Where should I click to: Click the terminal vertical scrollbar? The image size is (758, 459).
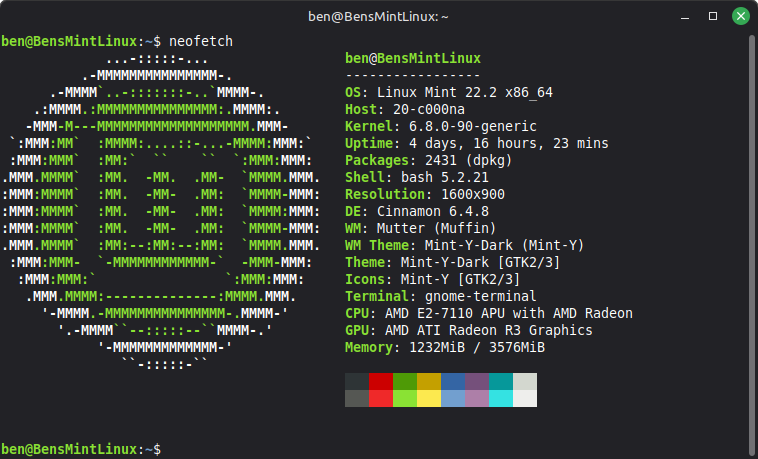(751, 240)
